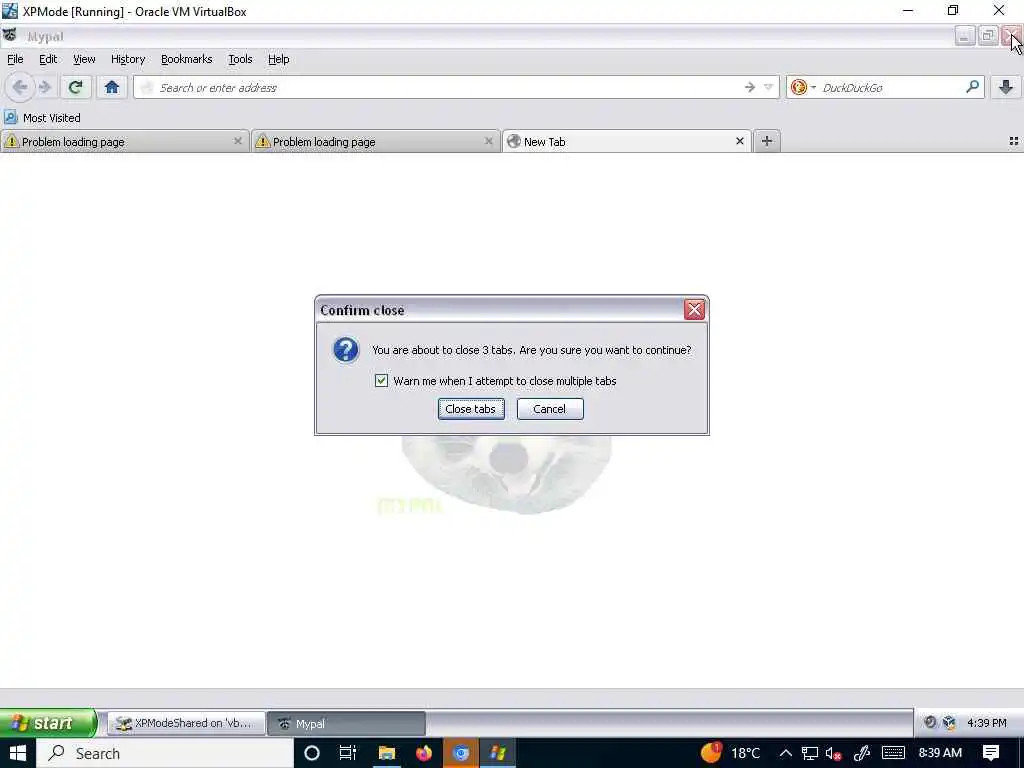Screen dimensions: 1024x768
Task: Open the Windows 10 Start menu
Action: click(x=18, y=753)
